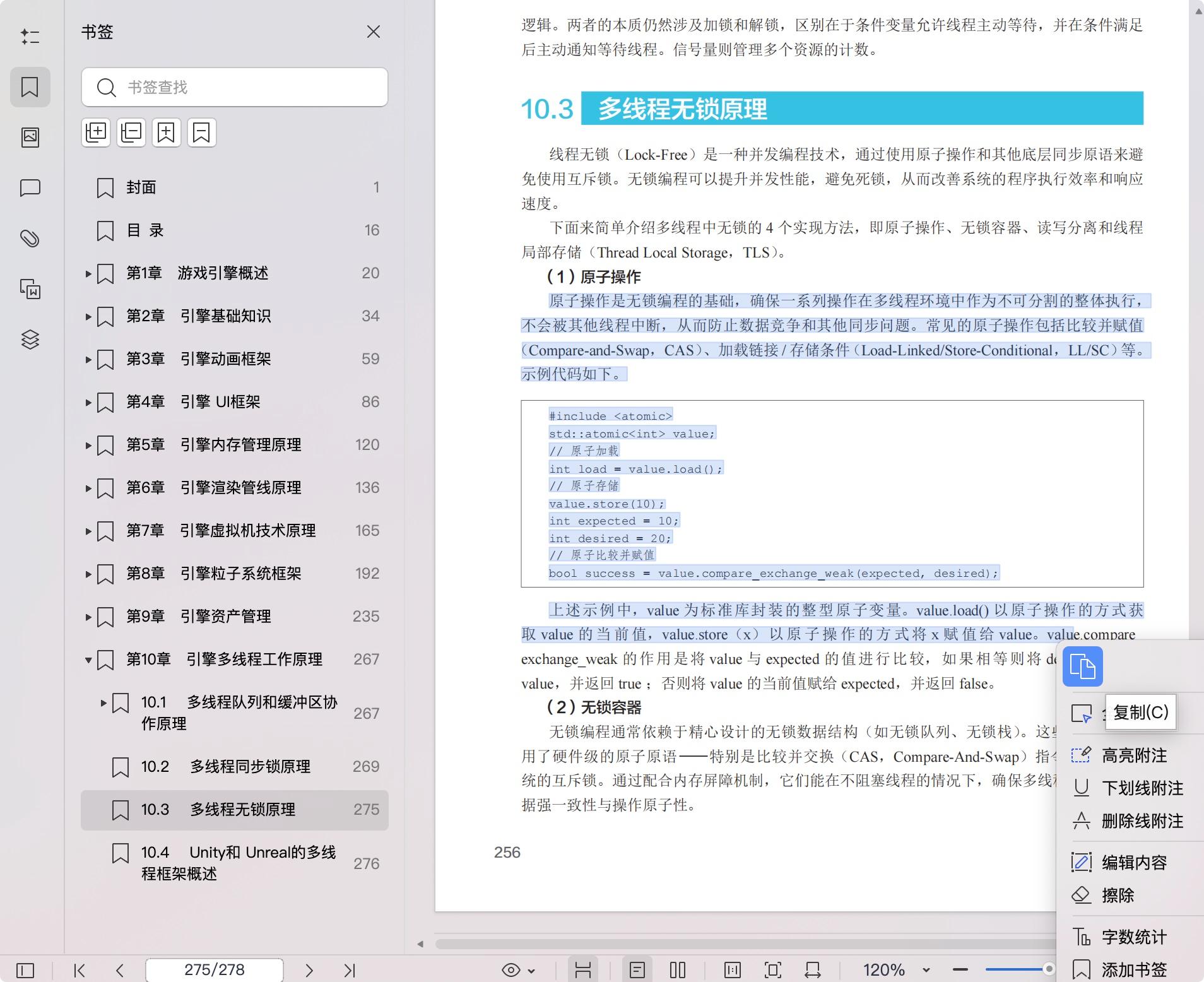Open 10.4 Unity和 Unreal的多线程框架概述 bookmark
The height and width of the screenshot is (982, 1204).
(235, 863)
